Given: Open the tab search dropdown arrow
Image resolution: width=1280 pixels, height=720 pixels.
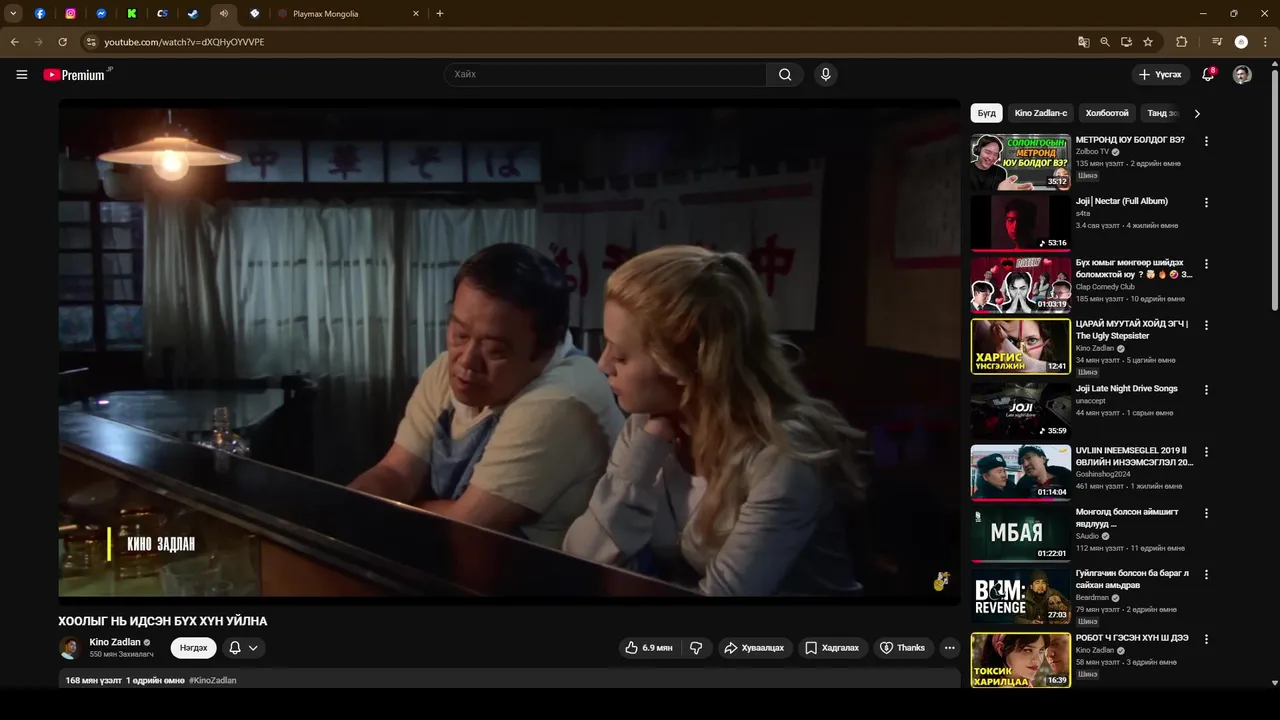Looking at the screenshot, I should pyautogui.click(x=13, y=14).
